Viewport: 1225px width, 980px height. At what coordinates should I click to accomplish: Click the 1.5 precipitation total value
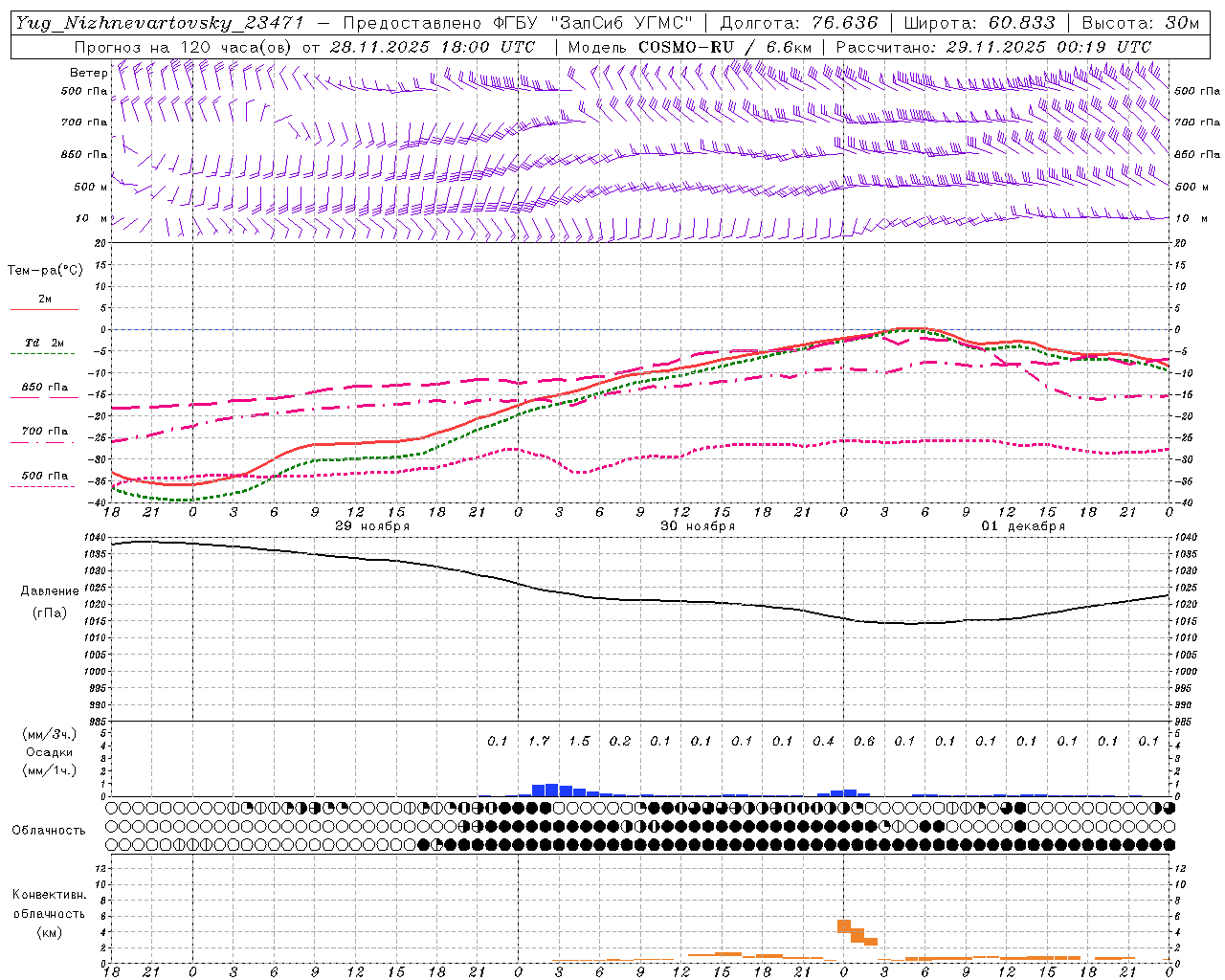point(579,741)
